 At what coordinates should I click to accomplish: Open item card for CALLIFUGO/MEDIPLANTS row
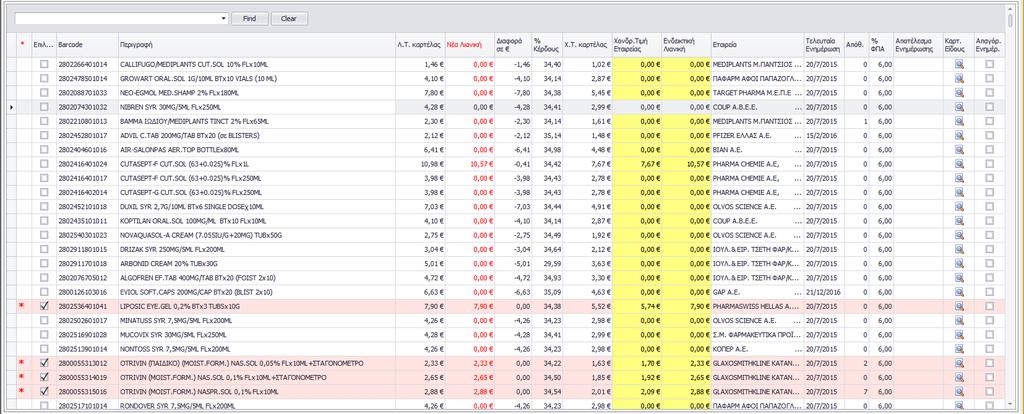click(x=959, y=64)
